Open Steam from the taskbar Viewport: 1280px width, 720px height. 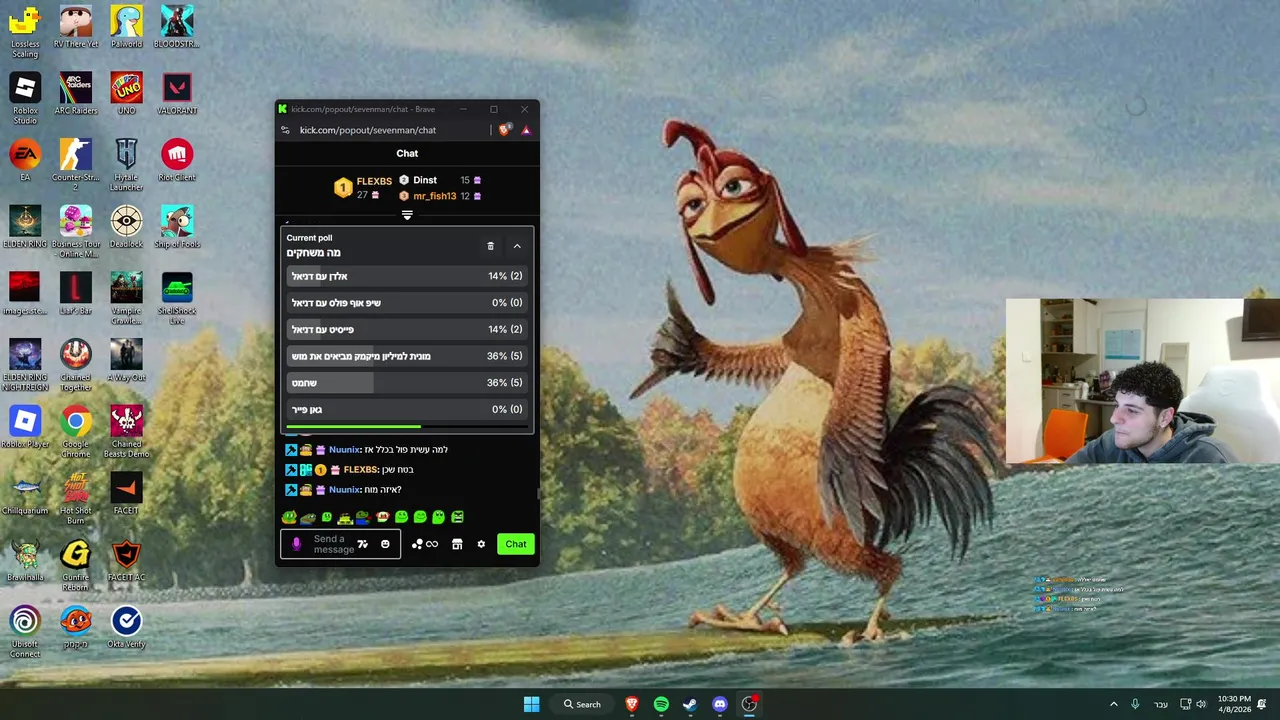690,704
